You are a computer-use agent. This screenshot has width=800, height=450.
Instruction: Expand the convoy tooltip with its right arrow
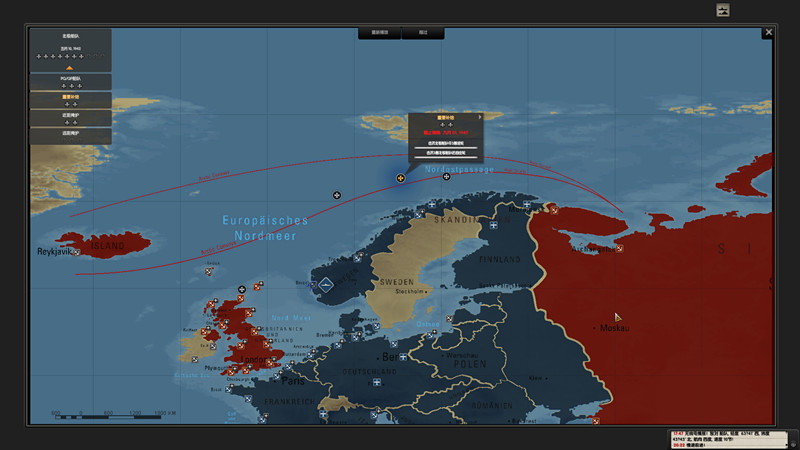(x=480, y=117)
